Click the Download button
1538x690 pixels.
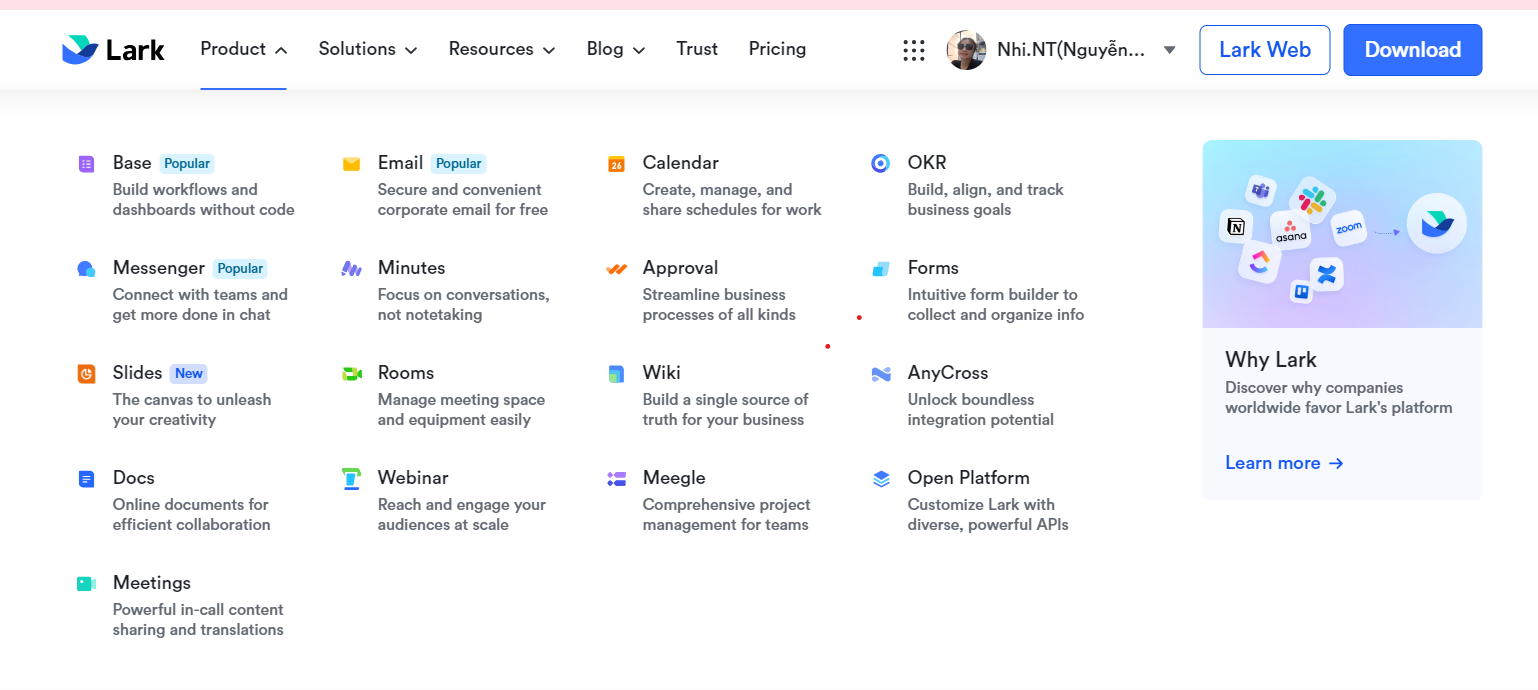(1413, 50)
